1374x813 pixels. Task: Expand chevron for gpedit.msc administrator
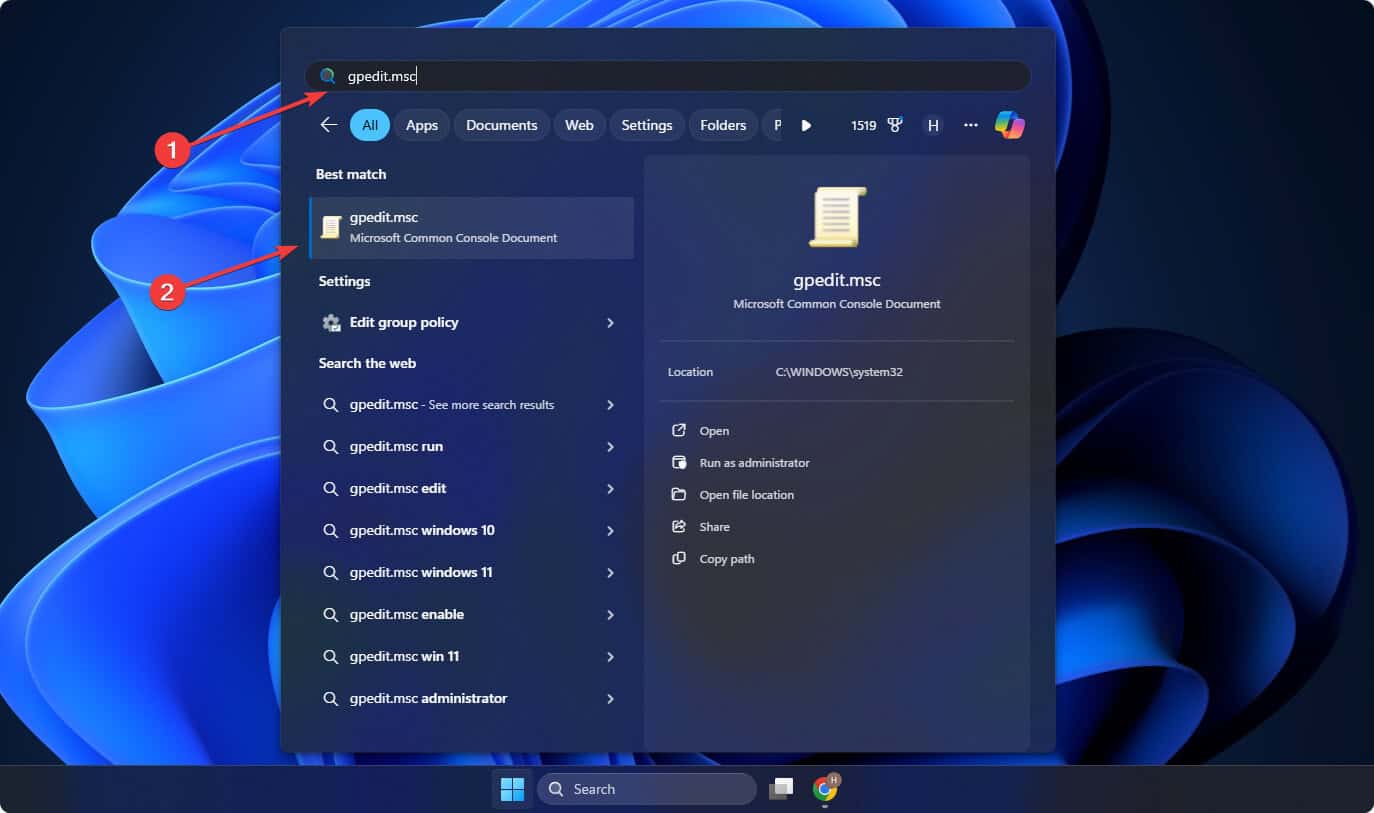click(610, 699)
